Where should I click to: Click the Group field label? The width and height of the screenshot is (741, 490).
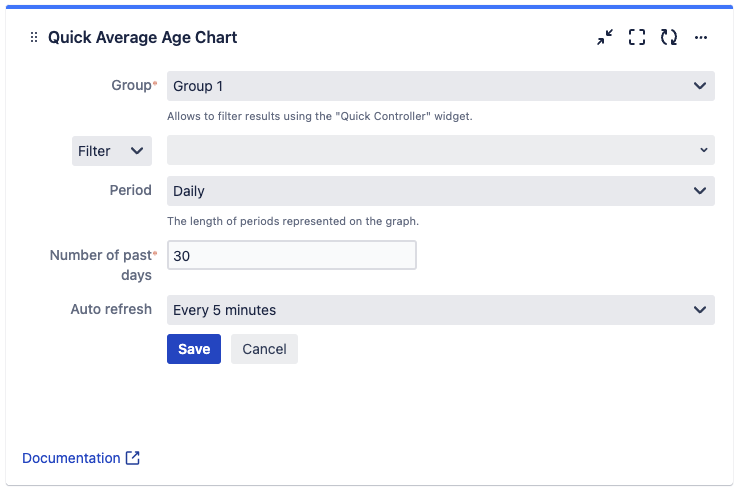point(133,86)
